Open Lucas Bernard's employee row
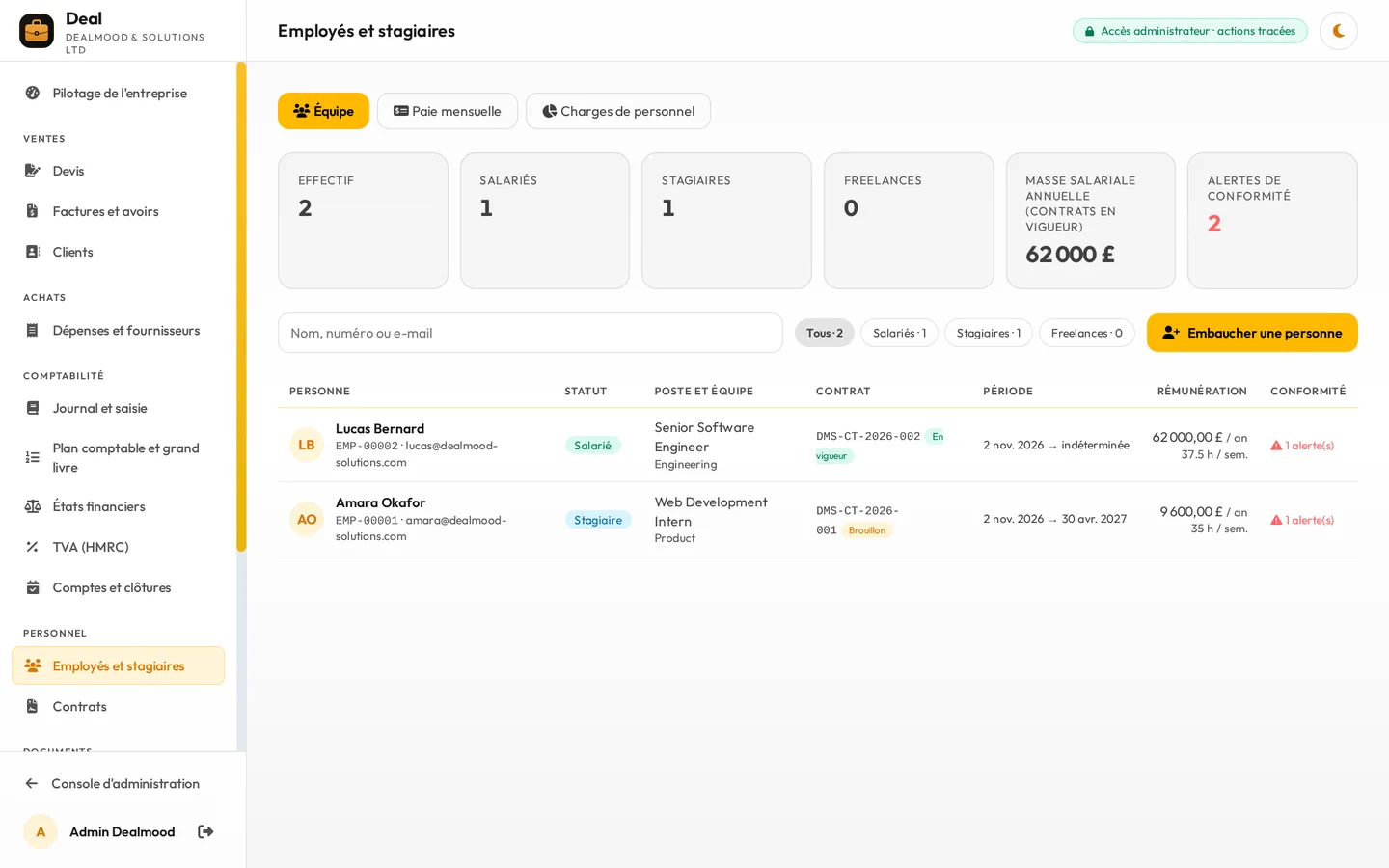The width and height of the screenshot is (1389, 868). (x=818, y=445)
